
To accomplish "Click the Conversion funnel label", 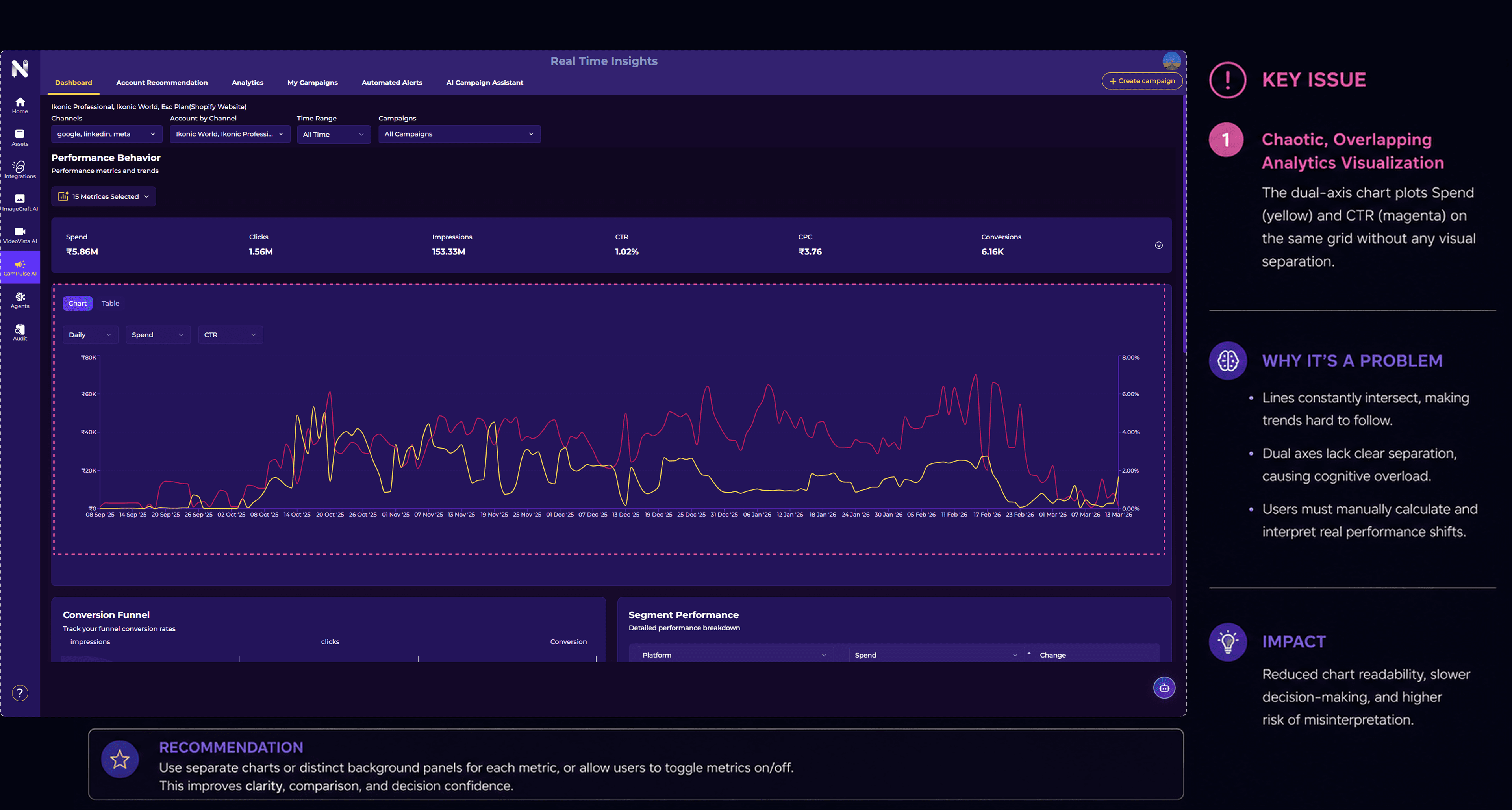I will [568, 641].
